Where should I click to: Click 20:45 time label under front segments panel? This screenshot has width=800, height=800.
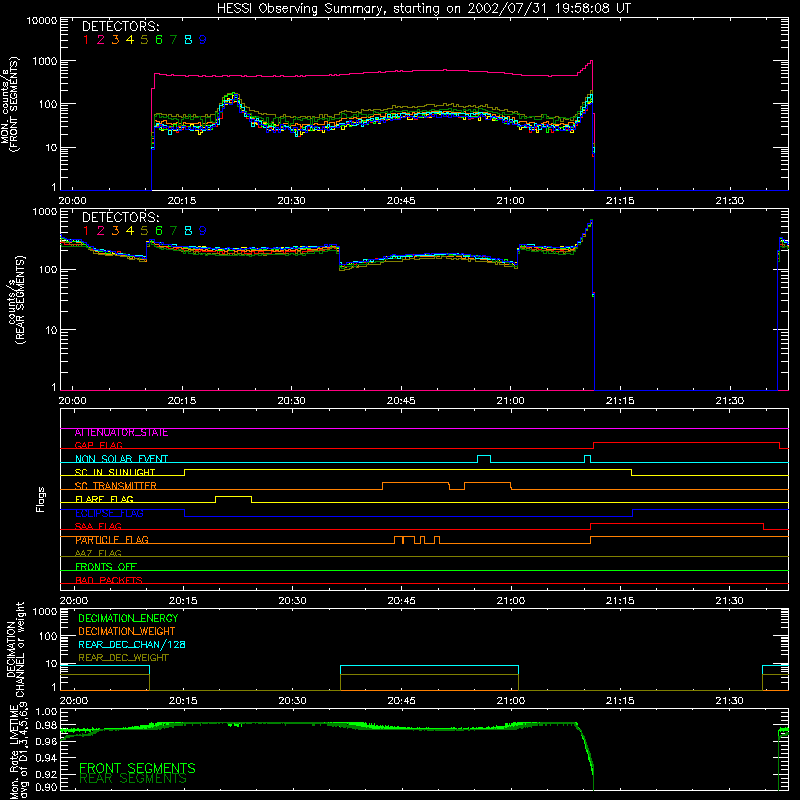point(401,201)
